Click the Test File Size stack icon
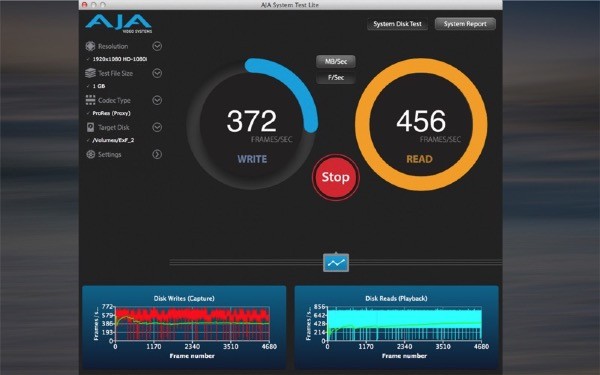 90,73
